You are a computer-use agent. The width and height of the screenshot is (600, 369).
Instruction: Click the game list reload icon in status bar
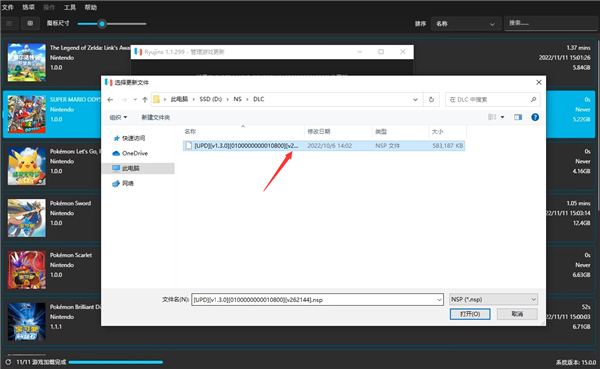click(x=8, y=362)
